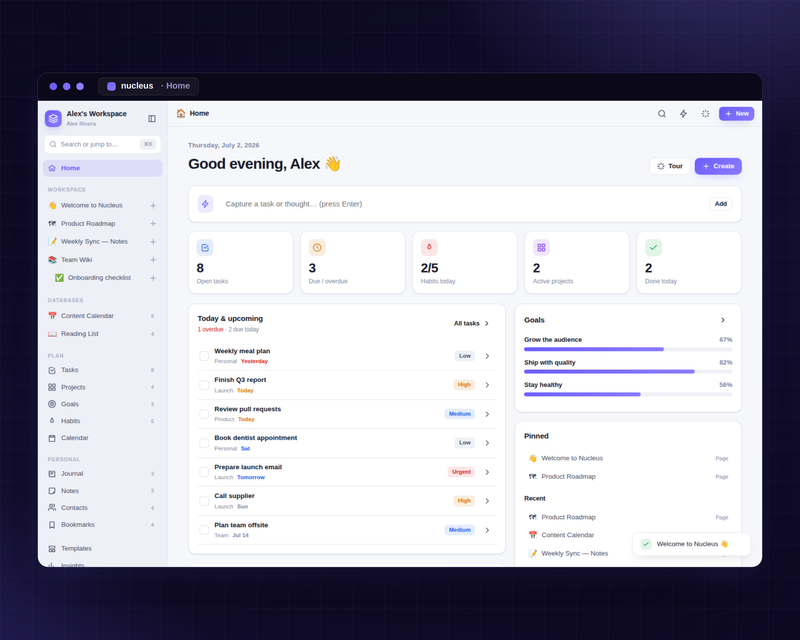800x640 pixels.
Task: Check off Weekly meal plan task
Action: 204,356
